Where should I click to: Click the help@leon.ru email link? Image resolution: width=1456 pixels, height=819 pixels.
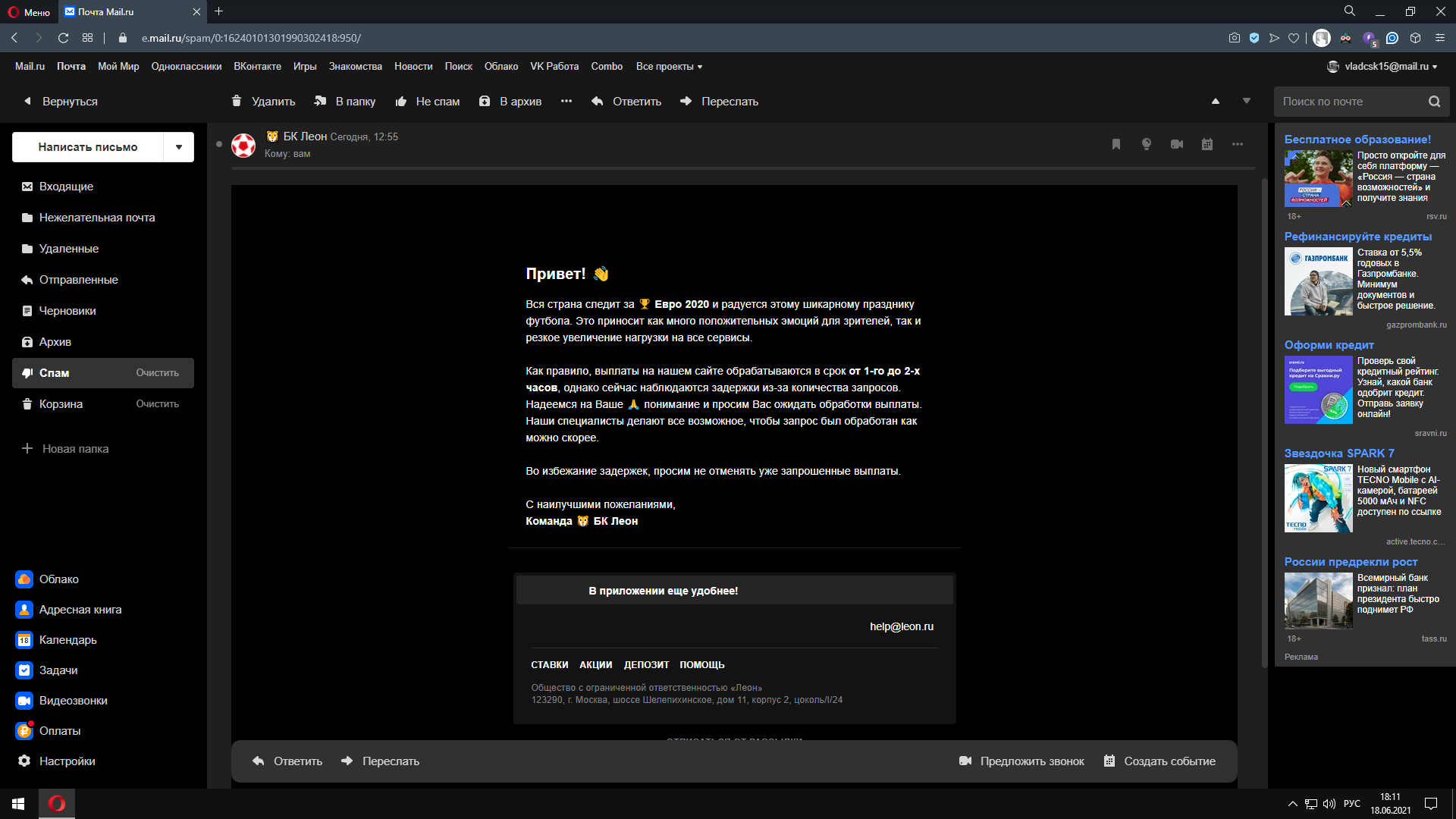pyautogui.click(x=901, y=626)
